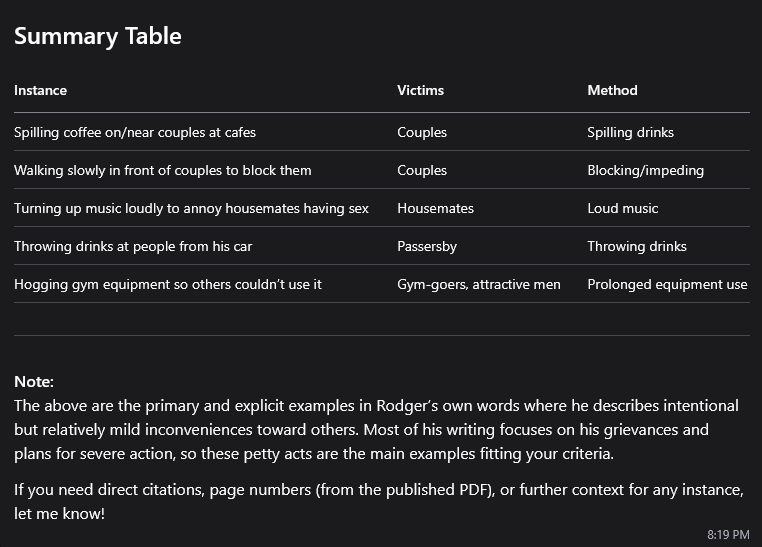Click the "Walking slowly in front of couples" cell
Screen dimensions: 762x547
click(x=162, y=170)
